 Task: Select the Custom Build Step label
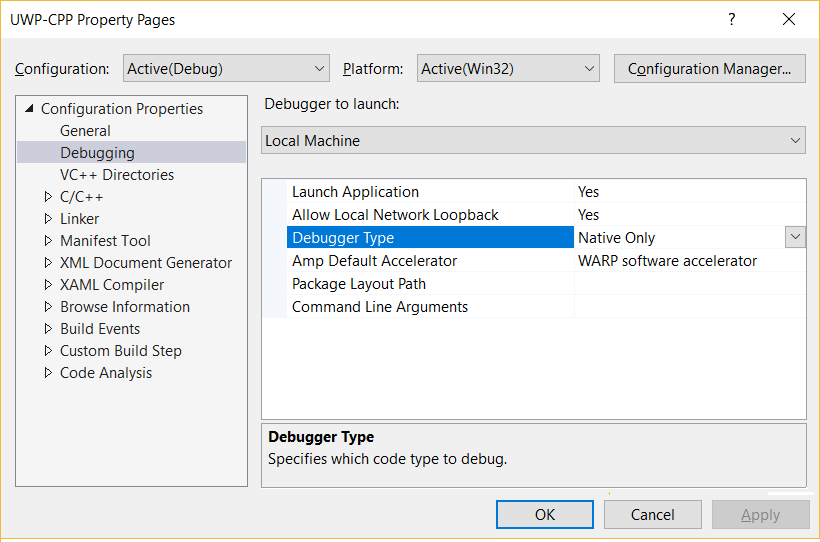point(121,351)
